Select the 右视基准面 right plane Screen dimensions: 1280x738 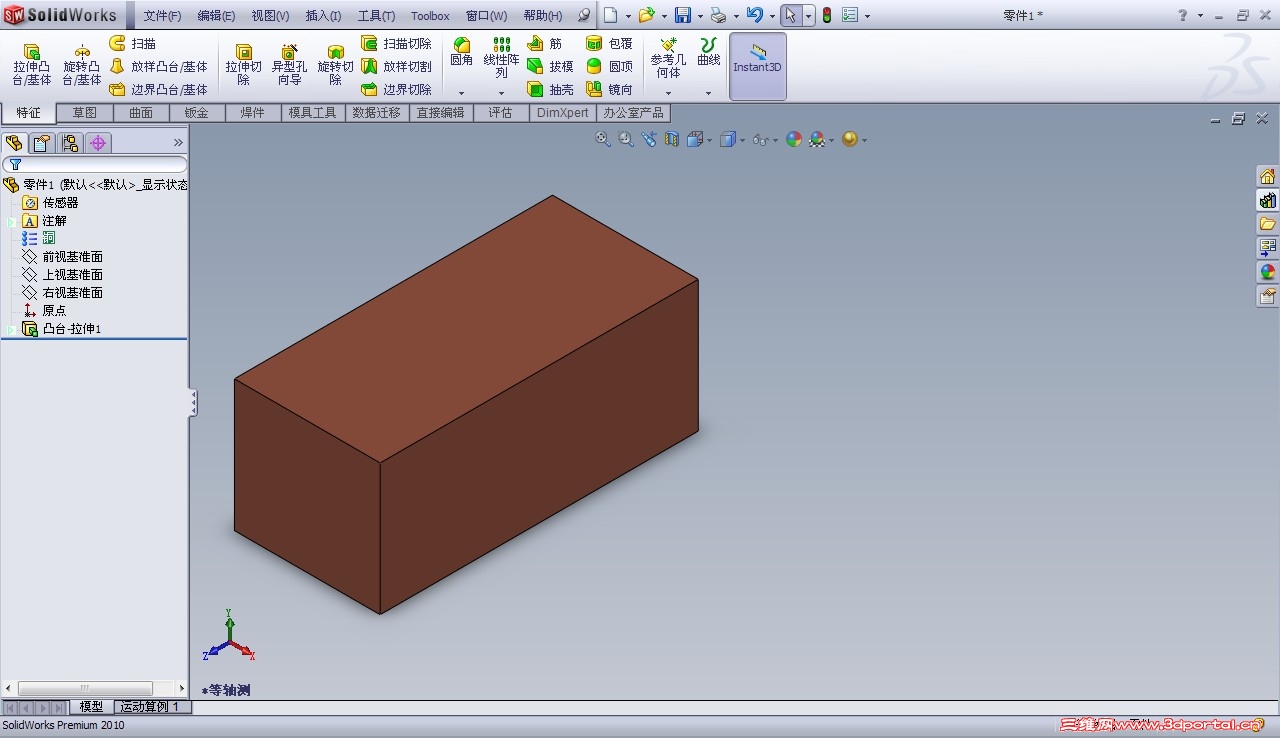(x=62, y=293)
